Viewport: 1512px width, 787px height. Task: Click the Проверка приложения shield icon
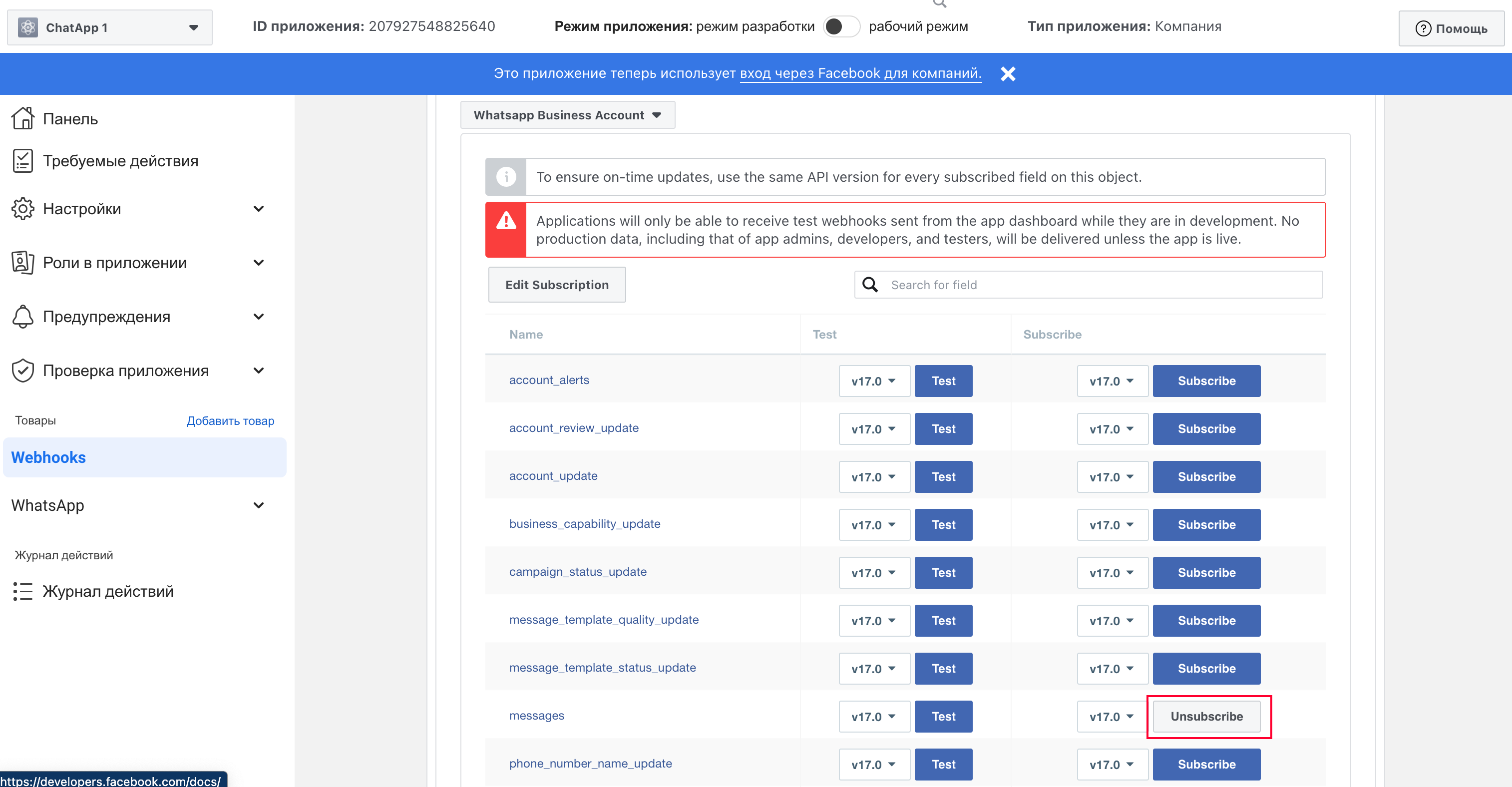22,371
